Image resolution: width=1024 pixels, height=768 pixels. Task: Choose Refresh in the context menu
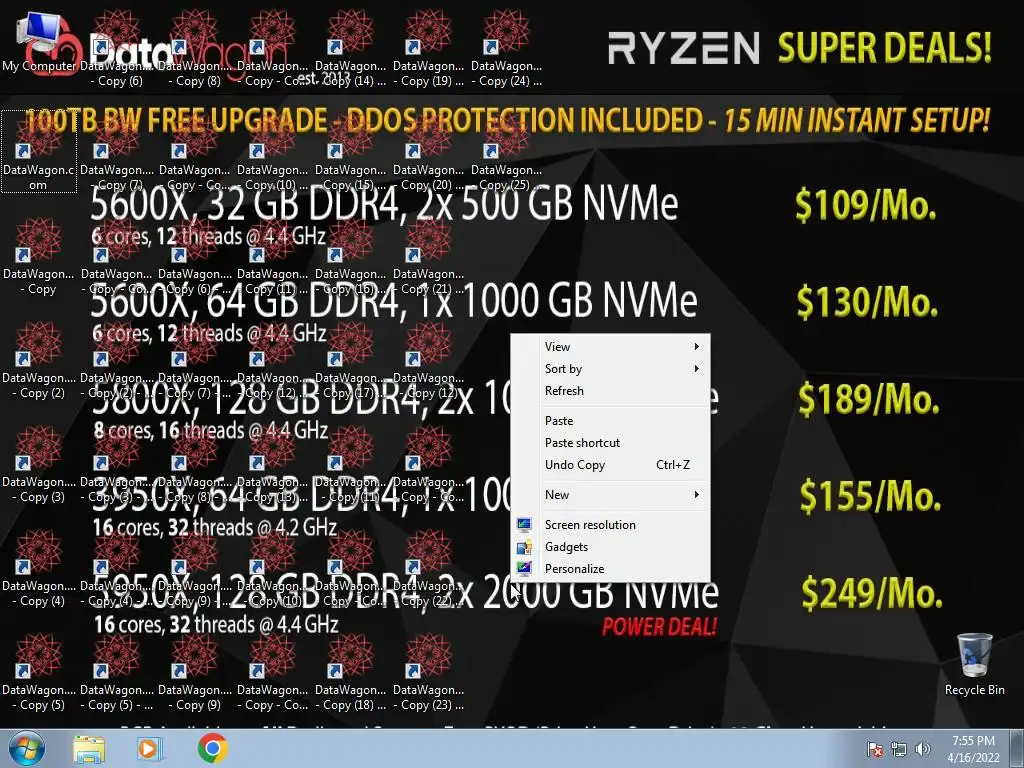[x=611, y=391]
